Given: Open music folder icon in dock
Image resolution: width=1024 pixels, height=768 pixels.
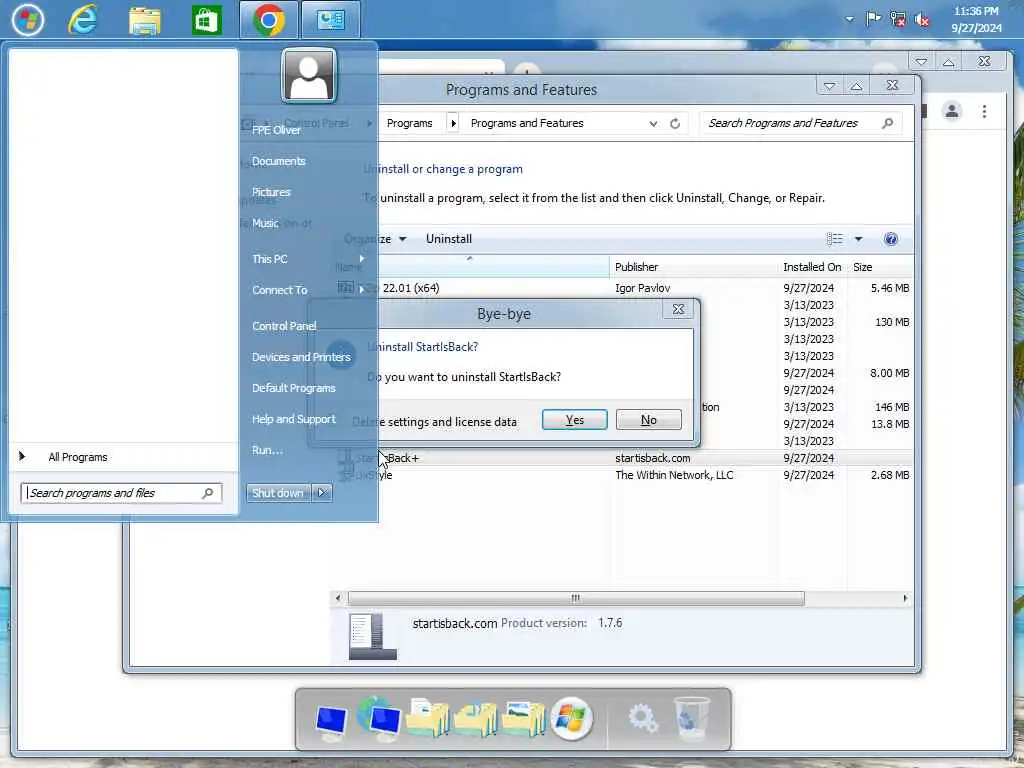Looking at the screenshot, I should [x=475, y=719].
